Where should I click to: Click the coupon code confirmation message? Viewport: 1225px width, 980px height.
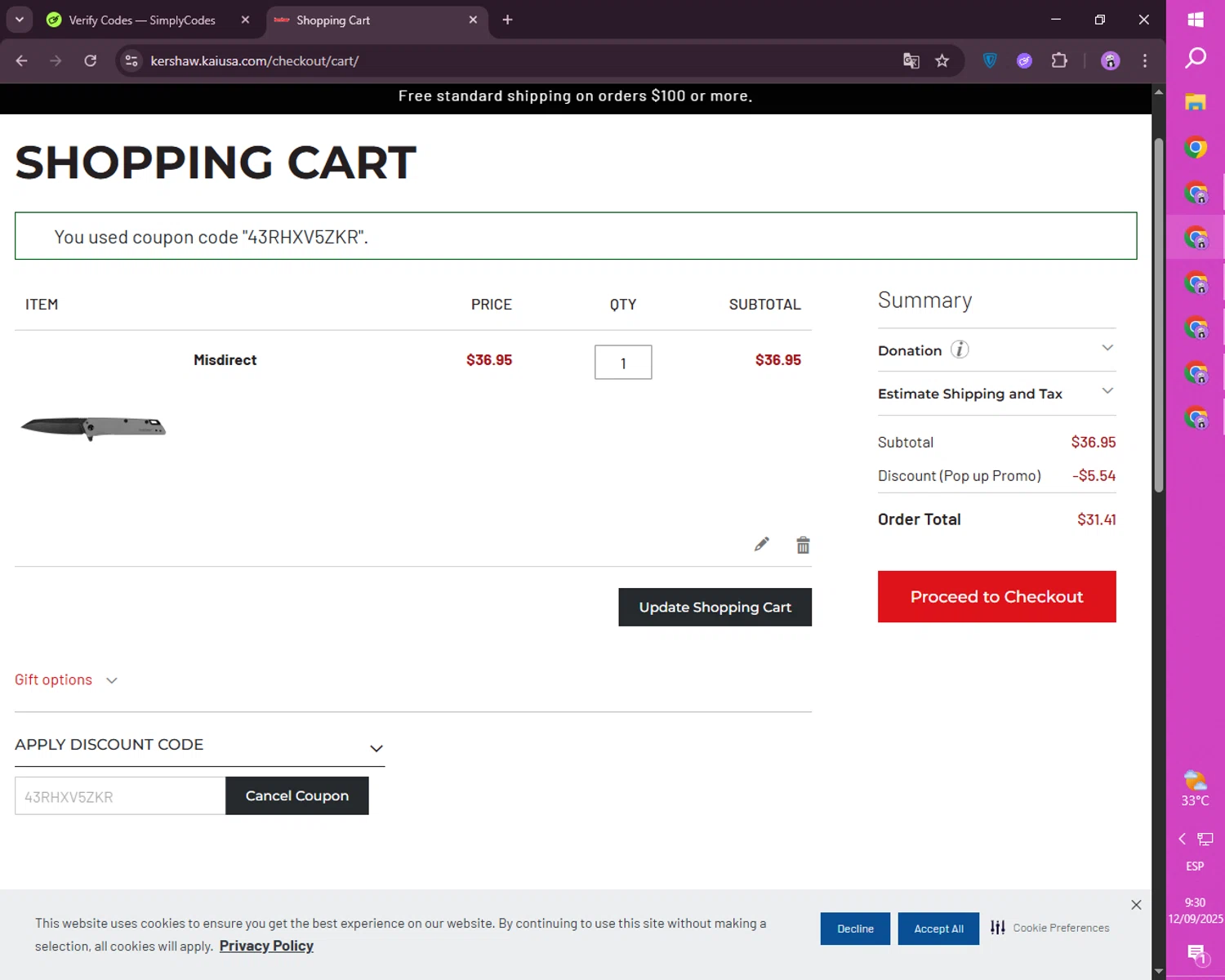[x=212, y=237]
